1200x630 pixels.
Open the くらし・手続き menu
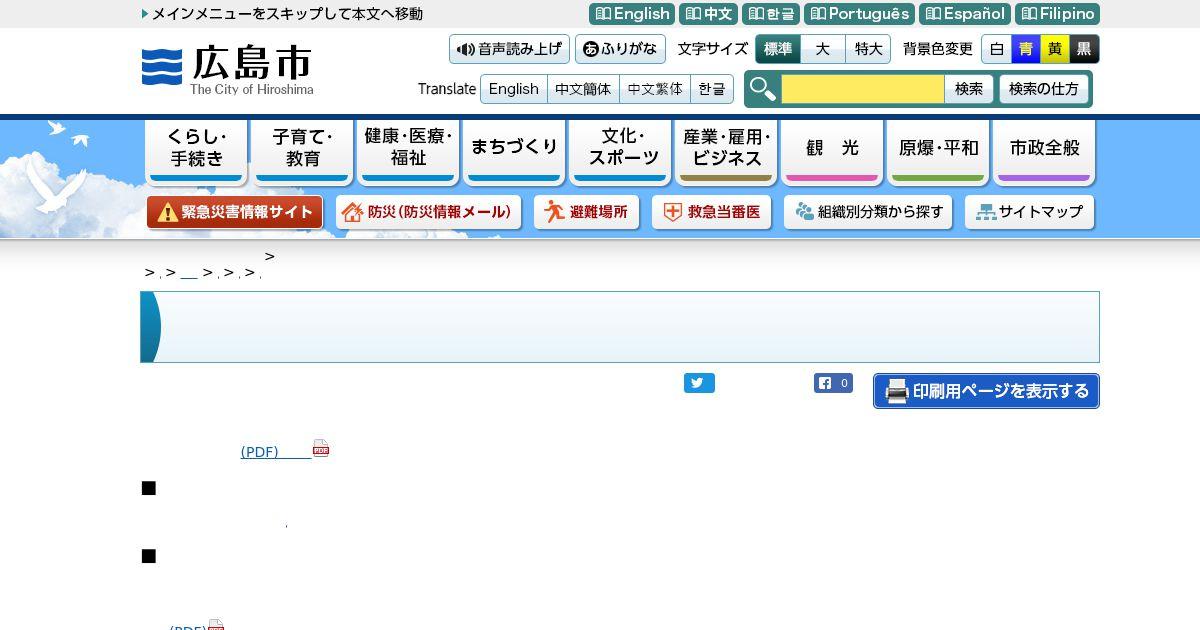point(197,151)
